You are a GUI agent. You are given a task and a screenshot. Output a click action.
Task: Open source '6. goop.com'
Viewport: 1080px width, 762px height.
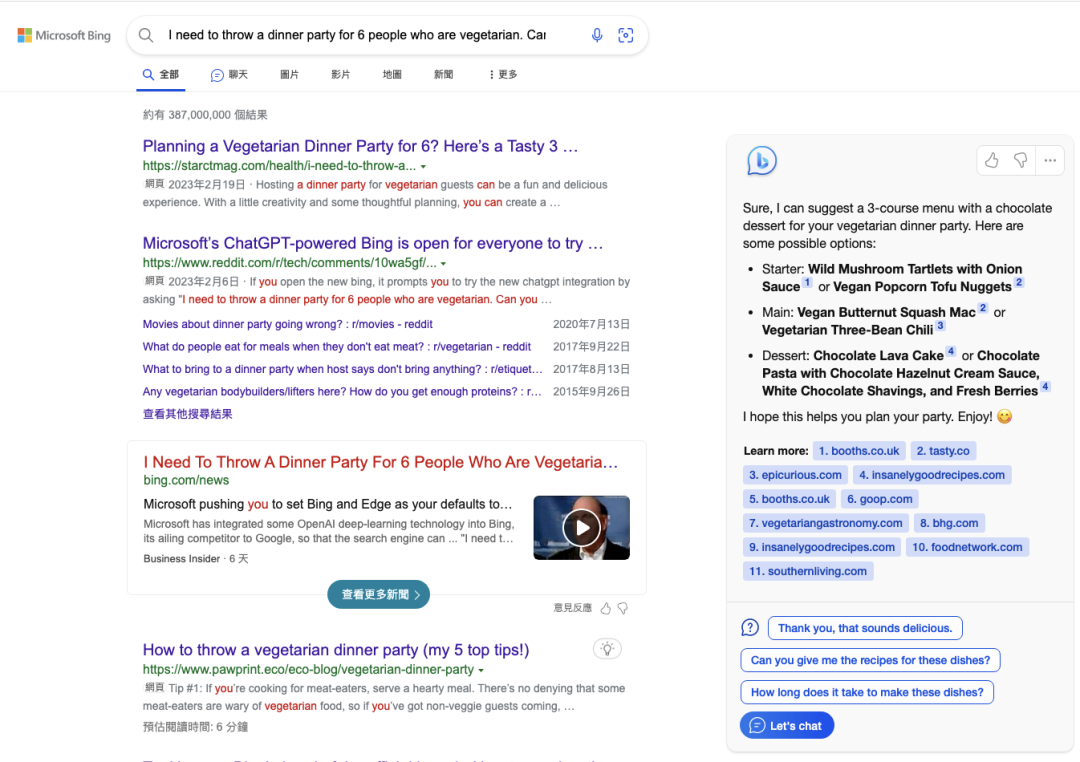pos(880,500)
